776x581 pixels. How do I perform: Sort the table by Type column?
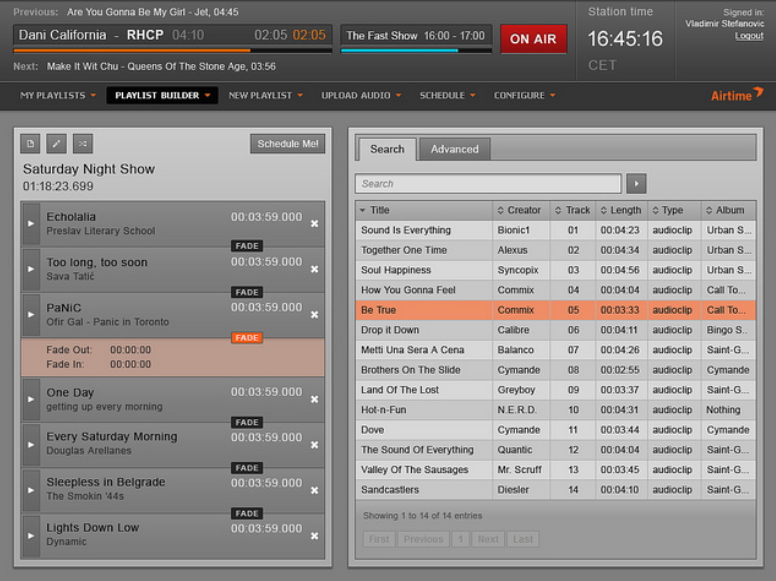point(674,210)
